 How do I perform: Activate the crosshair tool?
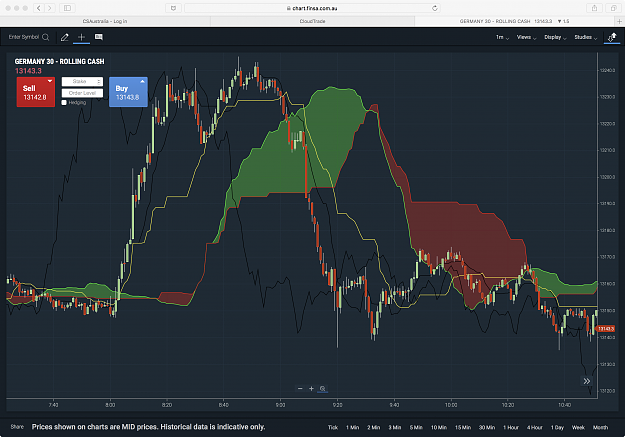coord(81,37)
